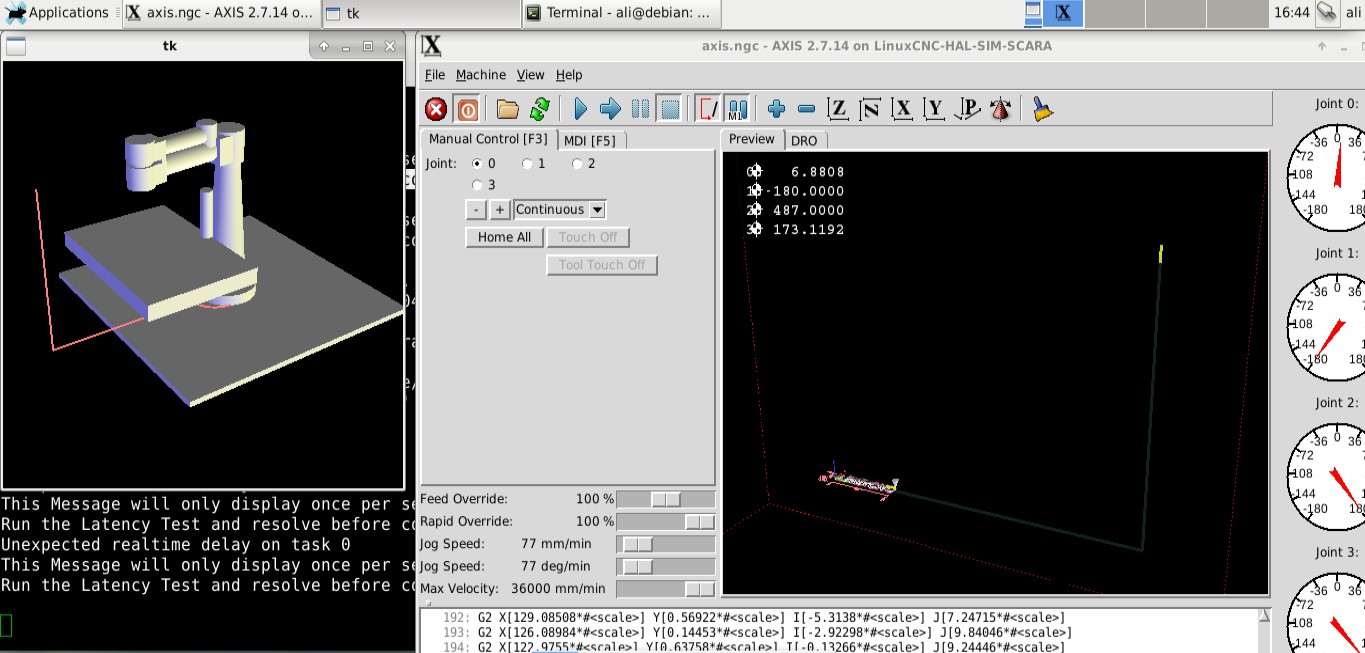The width and height of the screenshot is (1365, 653).
Task: Select joint 2 radio button
Action: click(577, 163)
